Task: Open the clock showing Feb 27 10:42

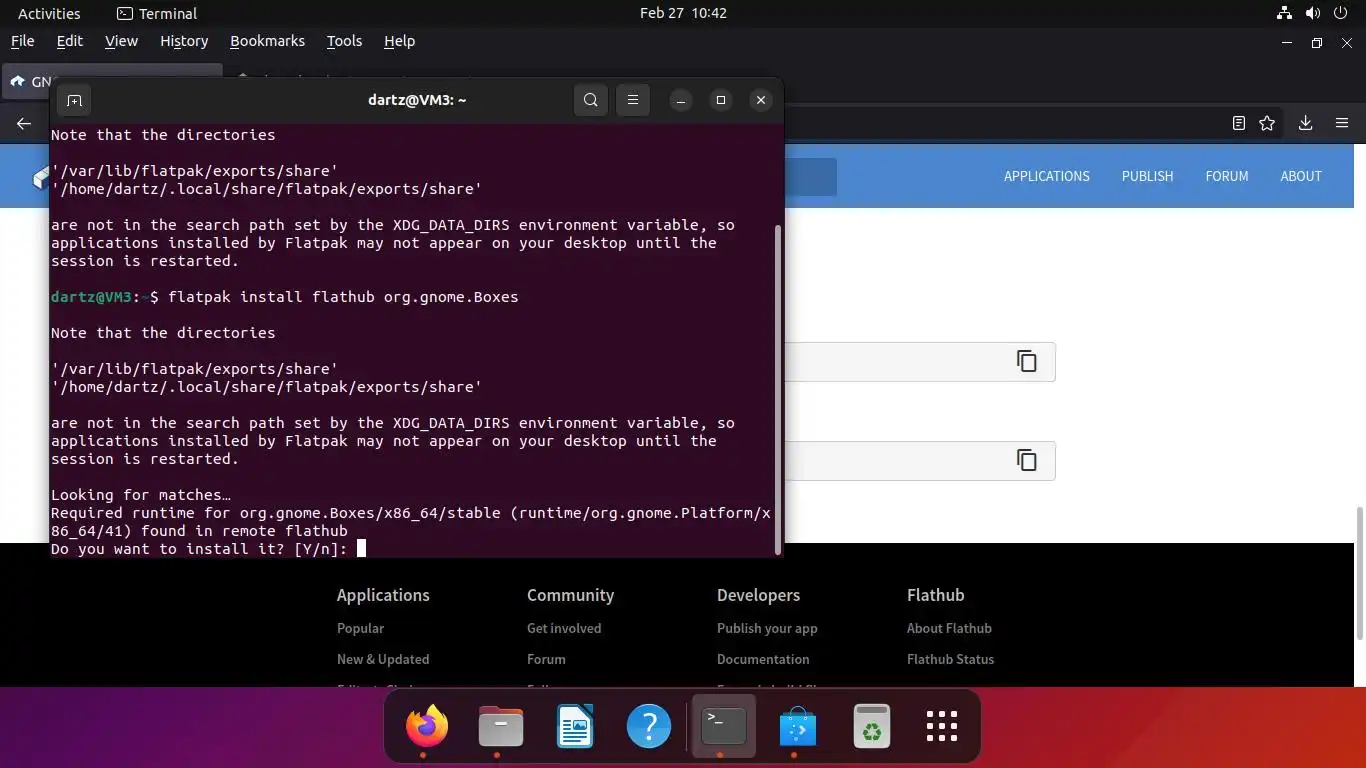Action: click(683, 13)
